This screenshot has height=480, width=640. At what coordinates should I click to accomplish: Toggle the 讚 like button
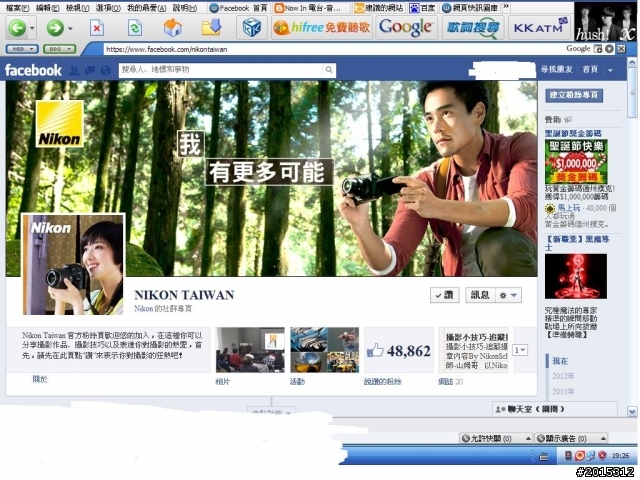pyautogui.click(x=445, y=295)
